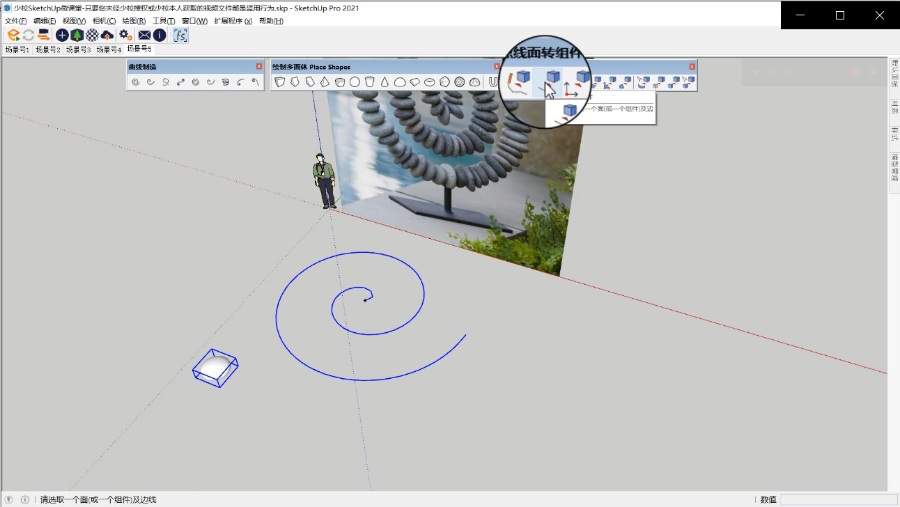Select the pyramid shape in Place Shapes
This screenshot has width=900, height=507.
pyautogui.click(x=325, y=82)
